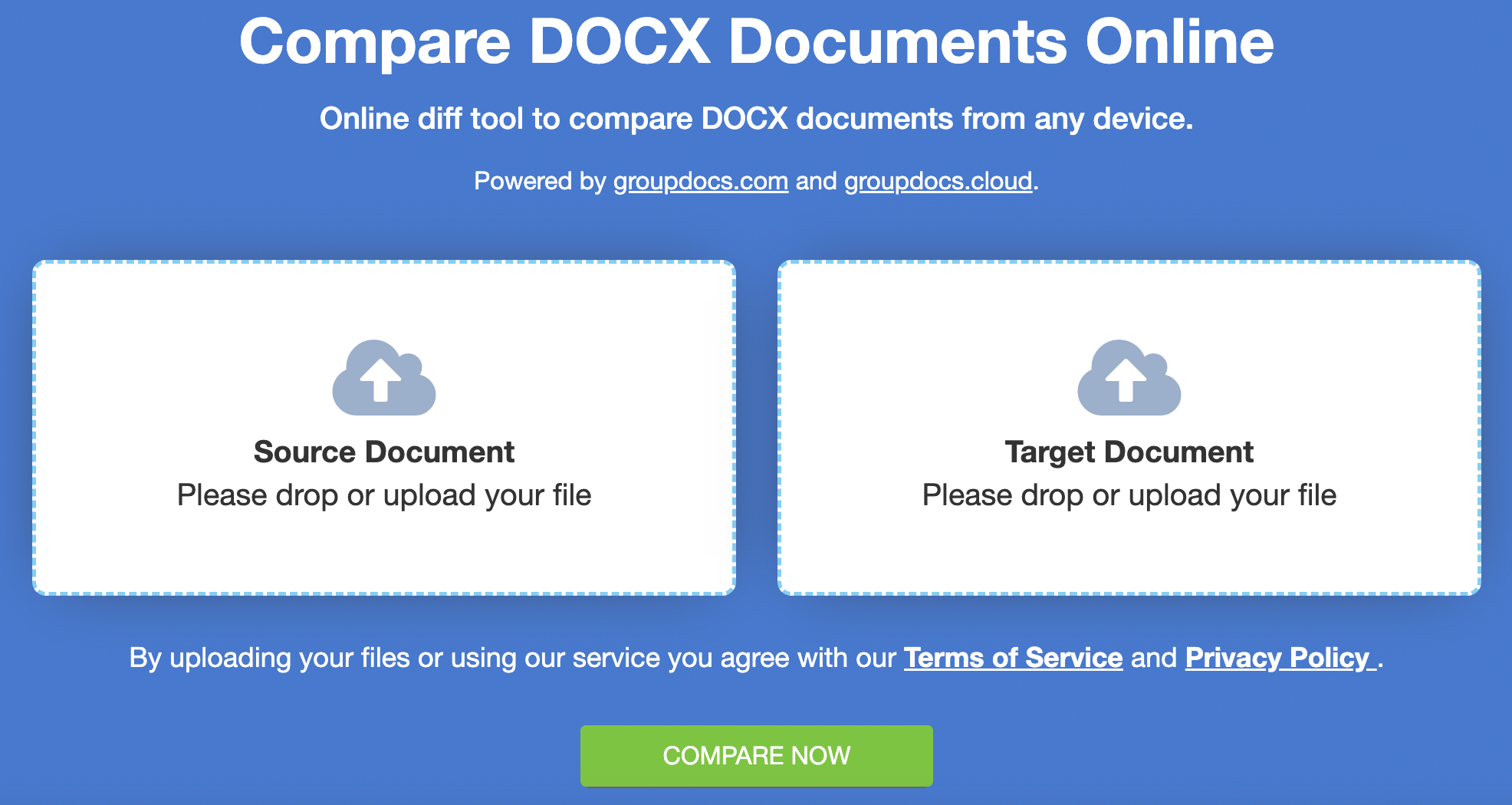
Task: Click the "Target Document" heading text
Action: (x=1129, y=452)
